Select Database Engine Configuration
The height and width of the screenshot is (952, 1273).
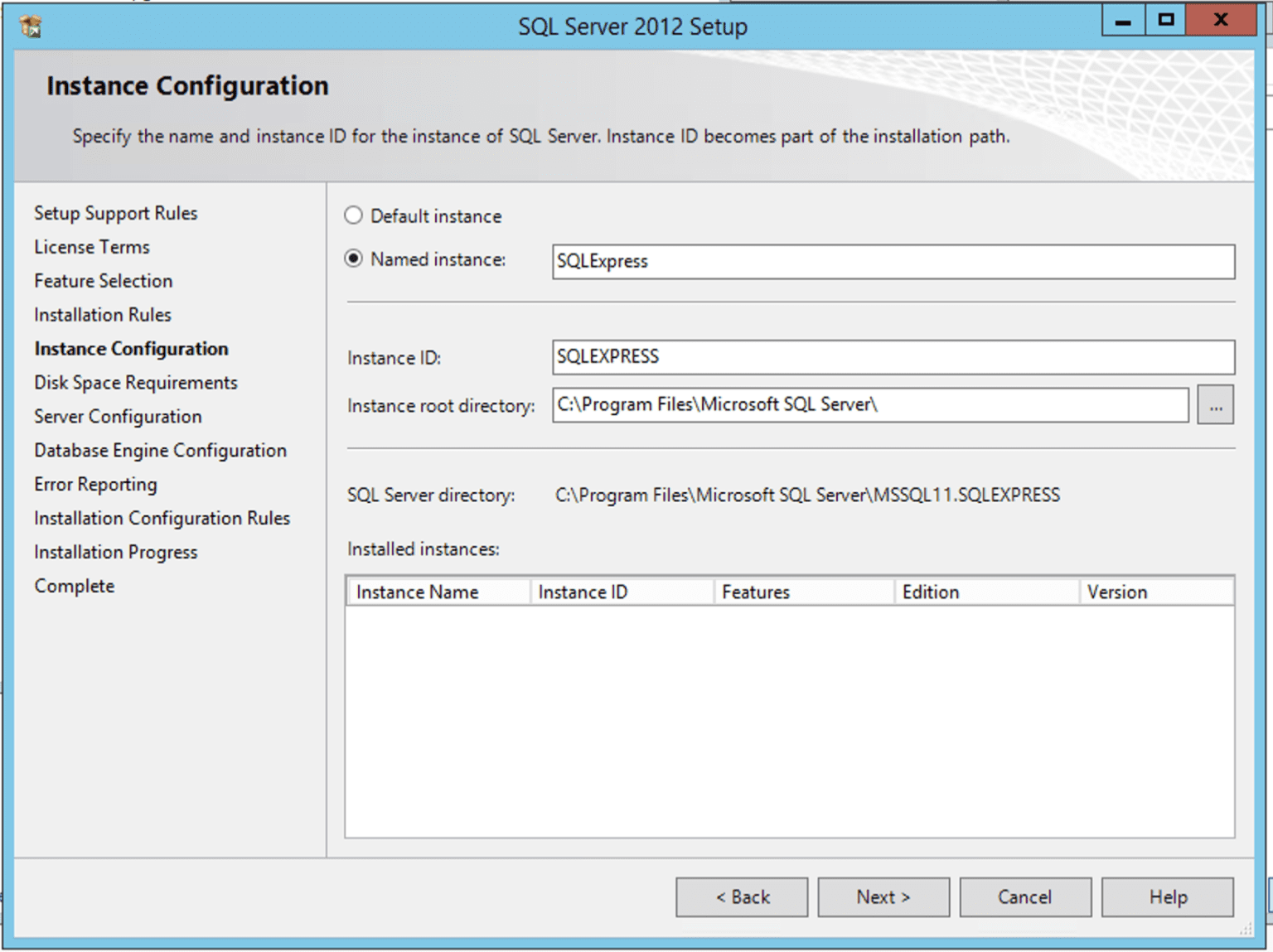coord(160,450)
